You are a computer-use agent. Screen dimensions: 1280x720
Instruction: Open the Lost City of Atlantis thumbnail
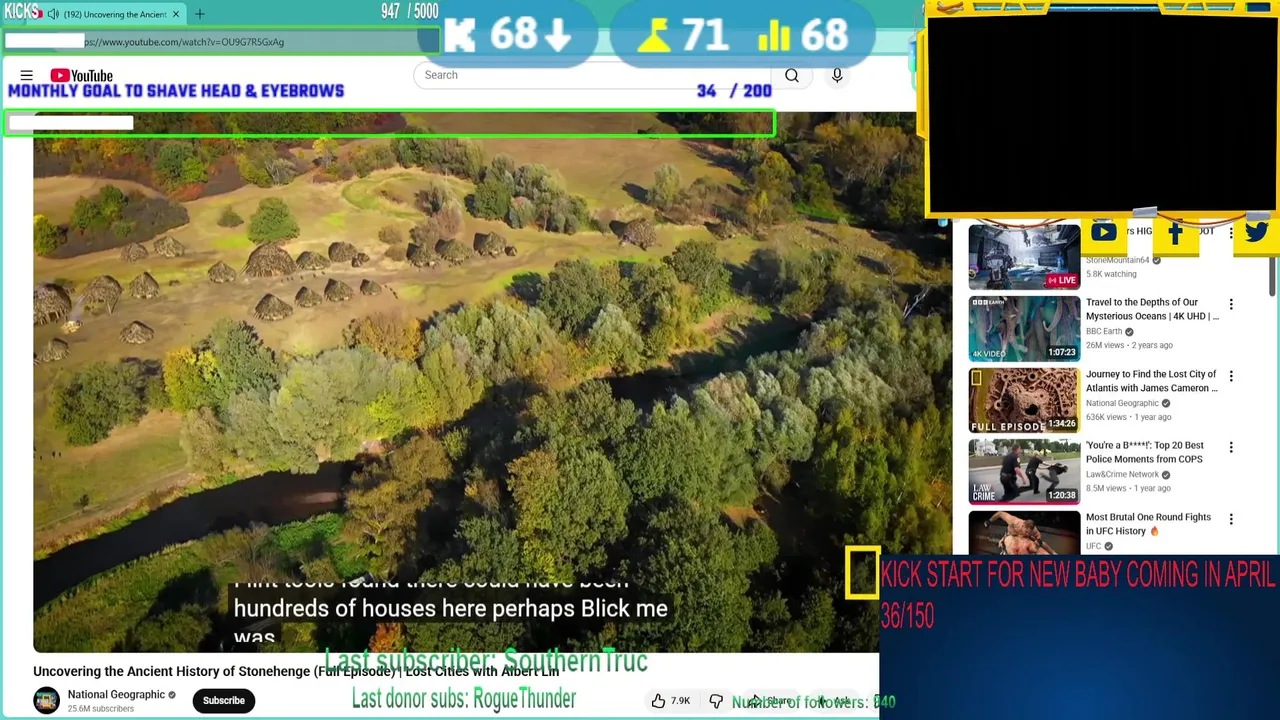(1024, 399)
